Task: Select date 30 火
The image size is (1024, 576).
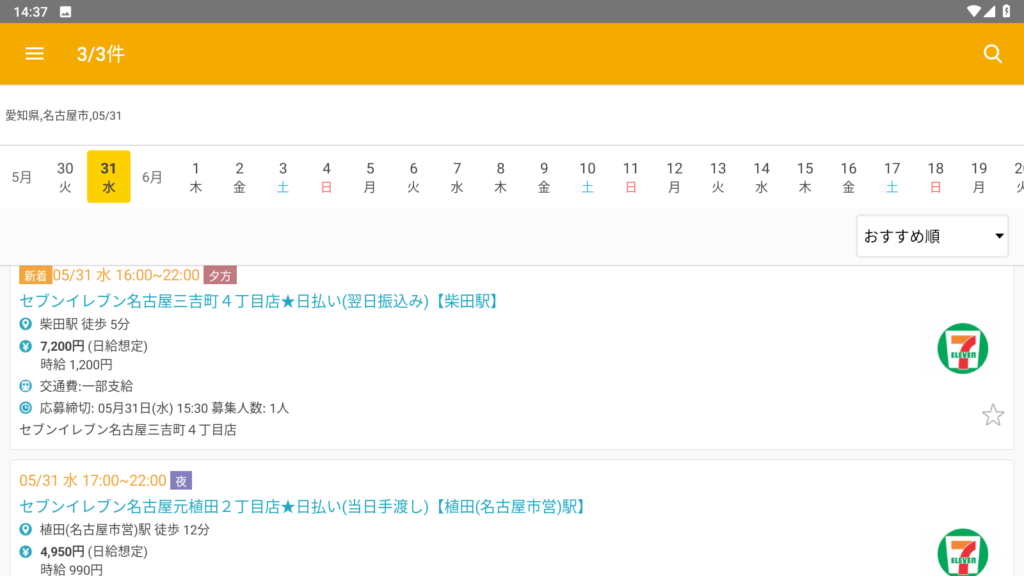Action: 65,177
